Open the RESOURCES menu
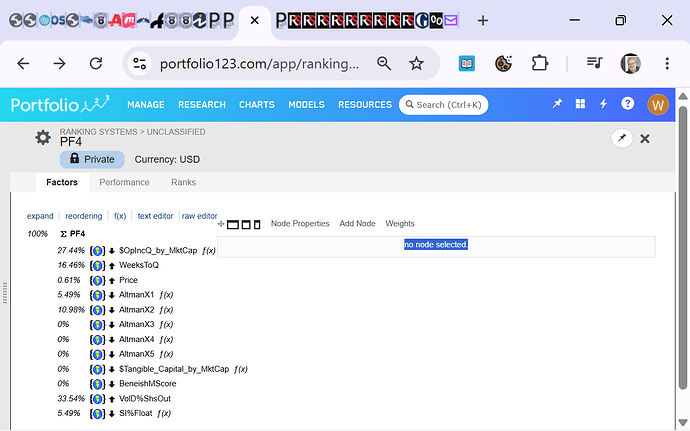This screenshot has height=431, width=690. tap(365, 105)
